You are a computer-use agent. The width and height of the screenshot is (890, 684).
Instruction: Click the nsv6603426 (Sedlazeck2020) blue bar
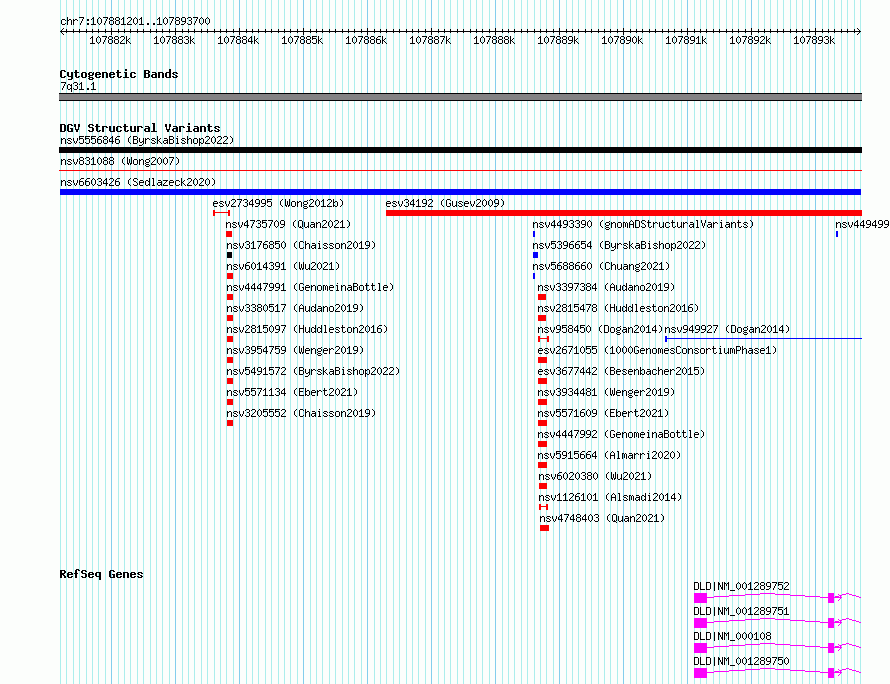pos(460,192)
